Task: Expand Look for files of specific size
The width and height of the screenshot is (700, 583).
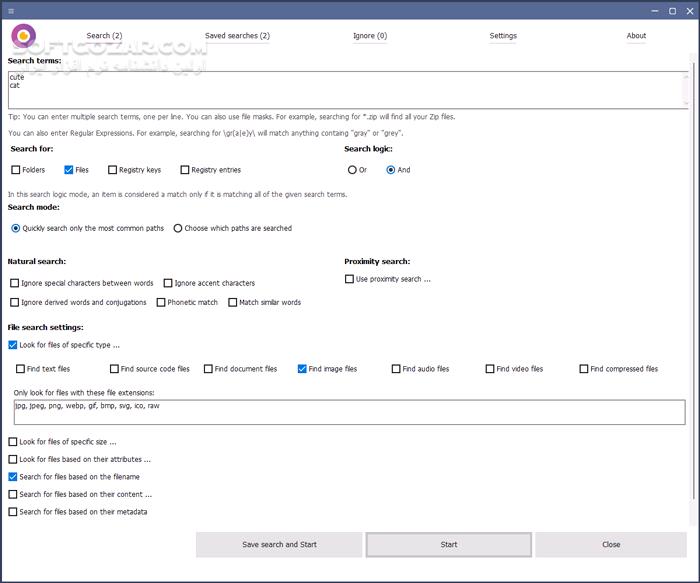Action: click(x=13, y=442)
